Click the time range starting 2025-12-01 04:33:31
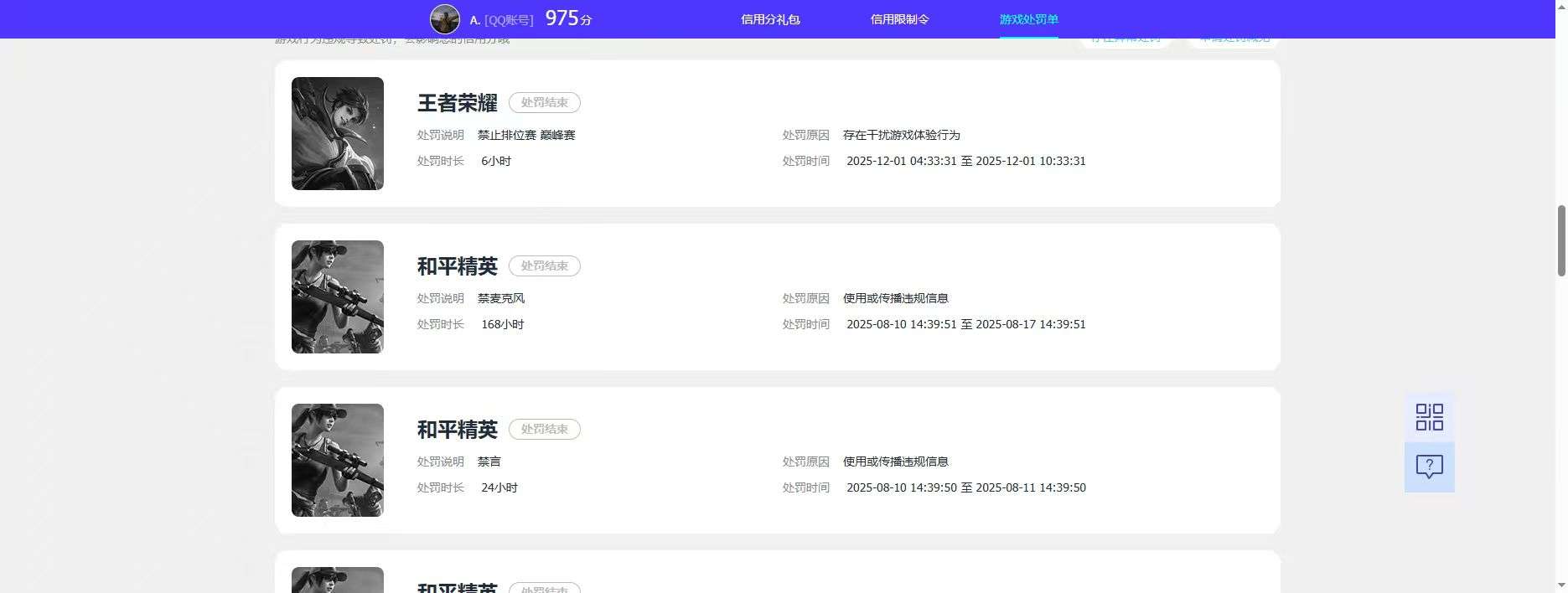 pos(966,161)
